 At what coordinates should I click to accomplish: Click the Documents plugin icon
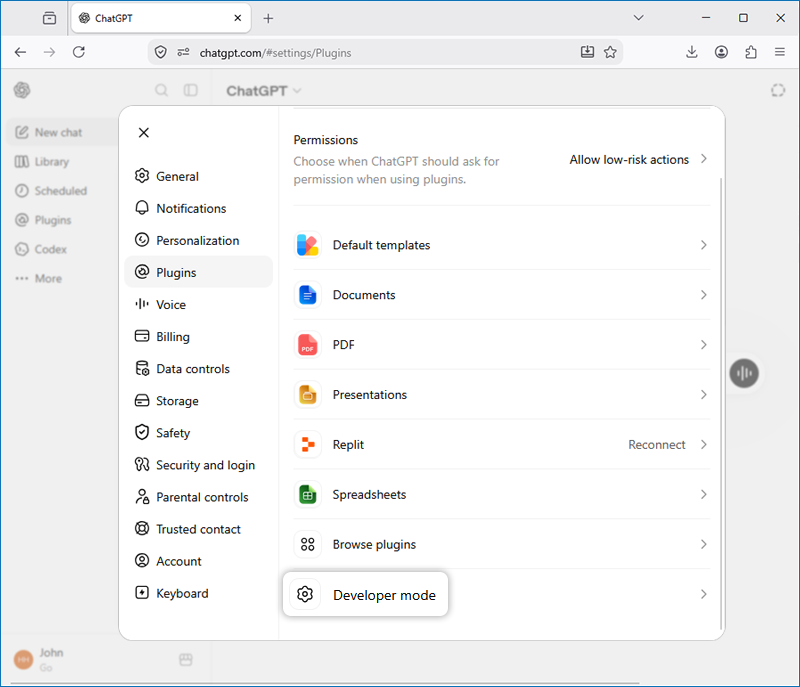308,295
